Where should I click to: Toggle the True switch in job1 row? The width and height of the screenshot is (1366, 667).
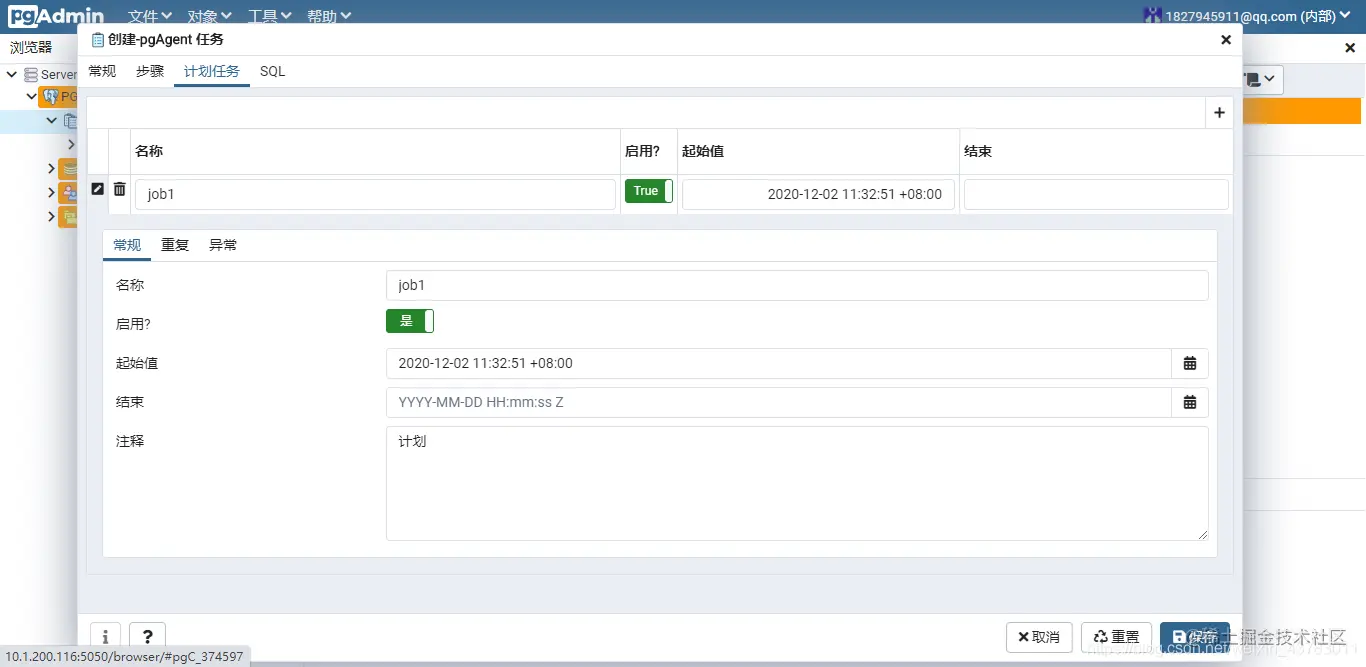(x=649, y=191)
